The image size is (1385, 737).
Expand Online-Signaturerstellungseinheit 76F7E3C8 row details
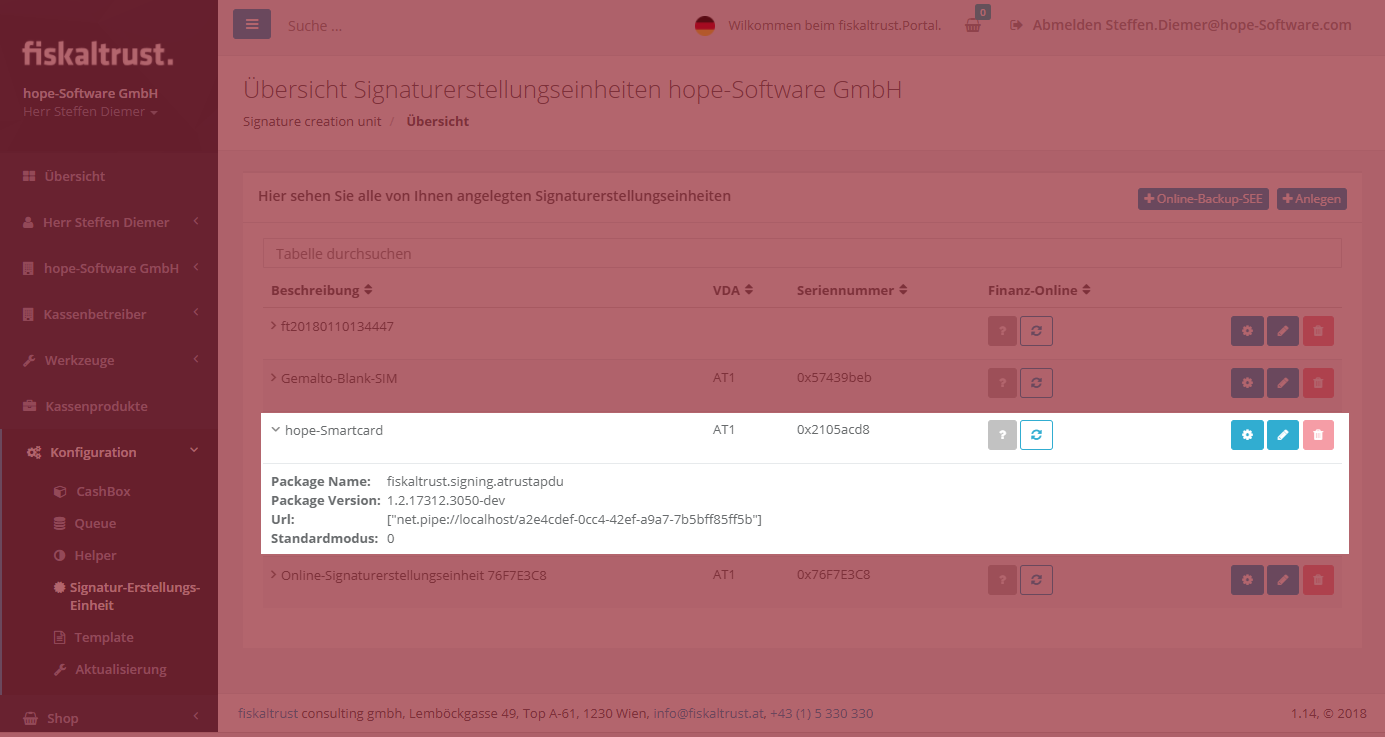(x=274, y=575)
